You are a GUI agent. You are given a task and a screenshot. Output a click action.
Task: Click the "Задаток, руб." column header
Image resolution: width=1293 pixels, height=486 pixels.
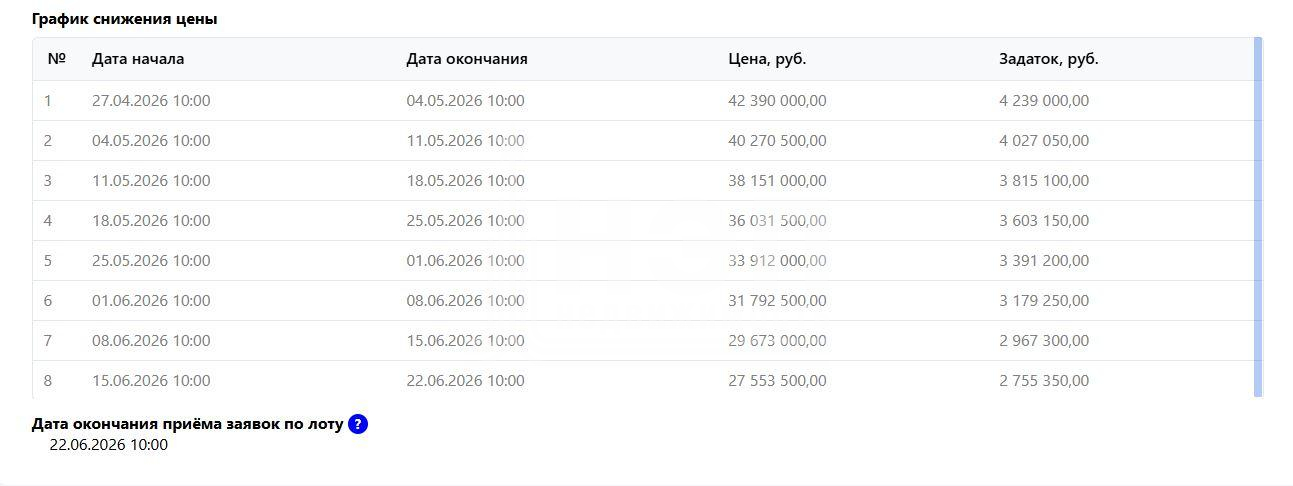point(1049,59)
